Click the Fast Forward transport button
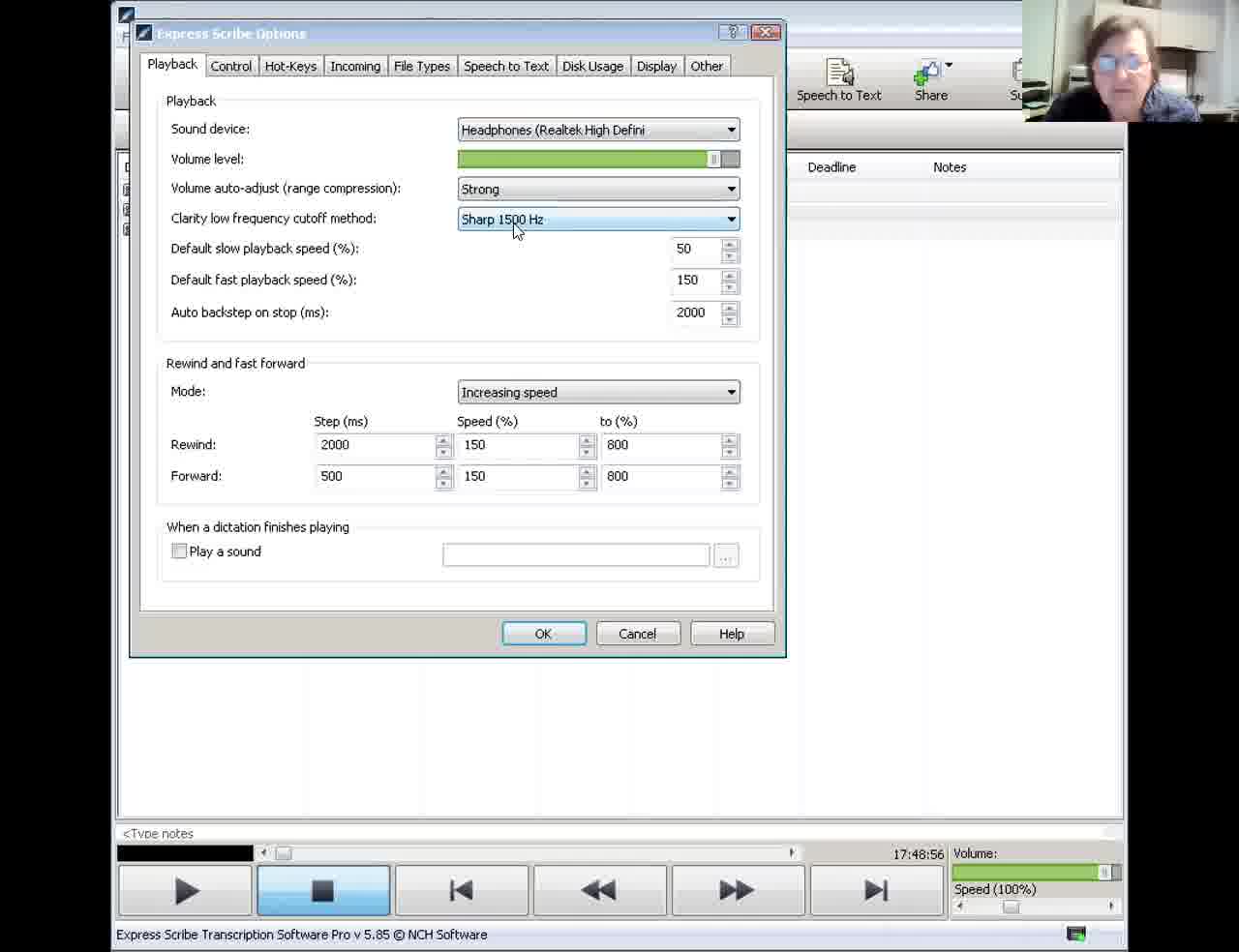 738,890
